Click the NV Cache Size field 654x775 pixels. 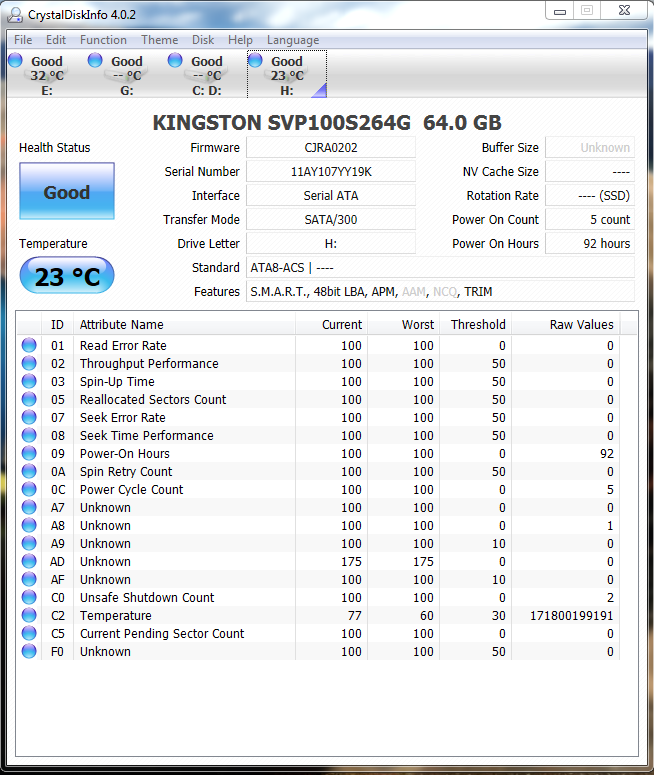(590, 172)
